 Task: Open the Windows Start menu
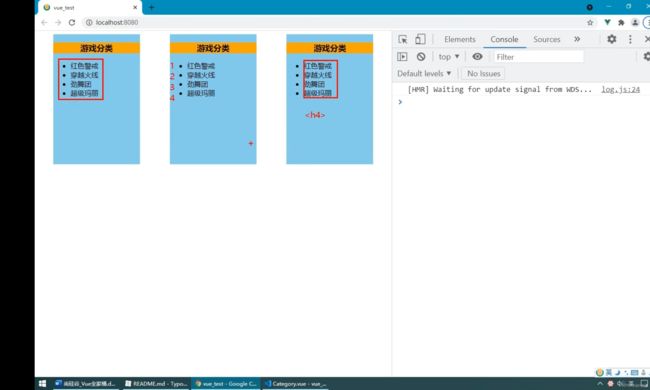click(42, 384)
